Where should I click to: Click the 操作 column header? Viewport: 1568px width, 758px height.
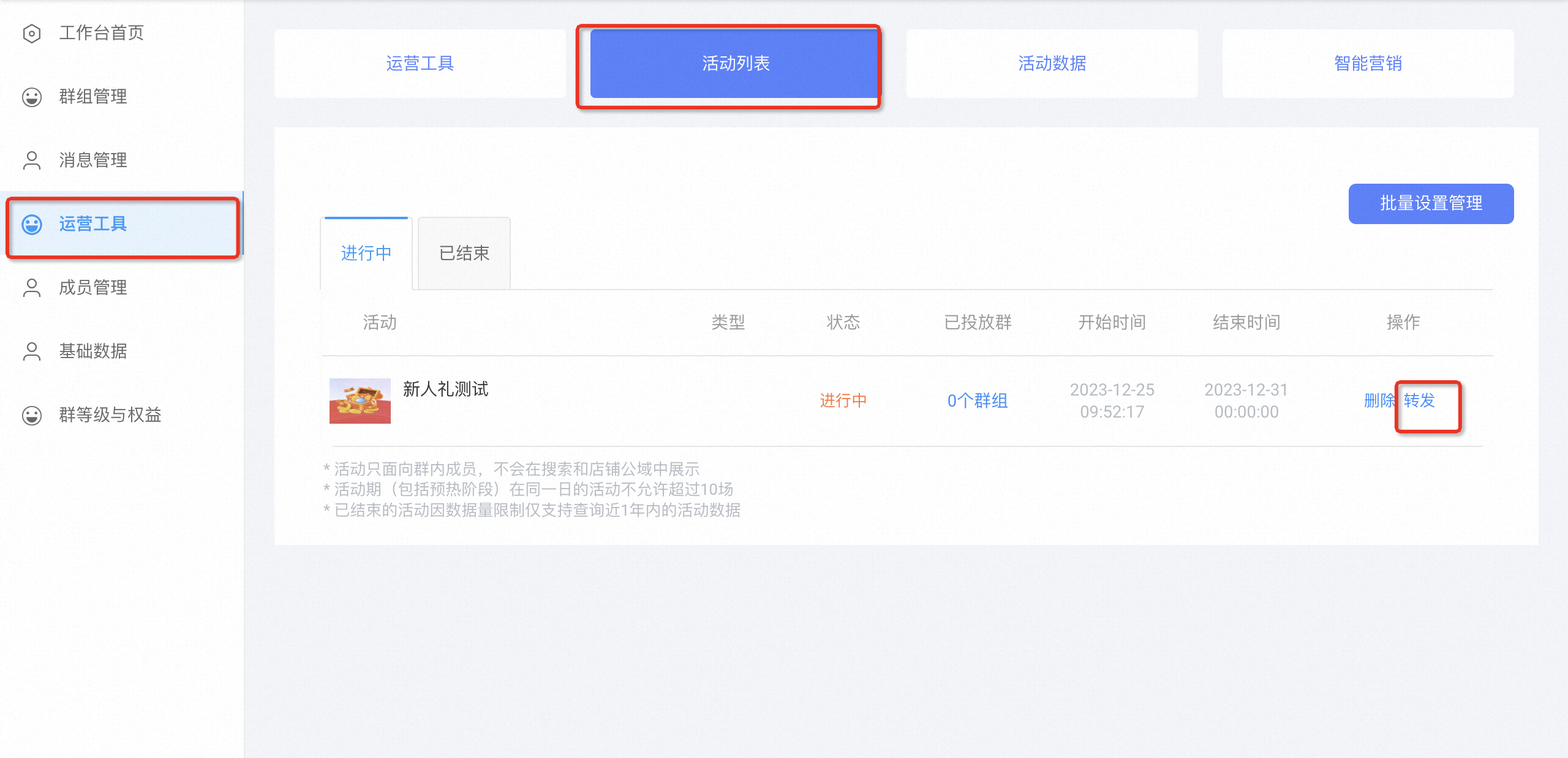click(x=1403, y=322)
